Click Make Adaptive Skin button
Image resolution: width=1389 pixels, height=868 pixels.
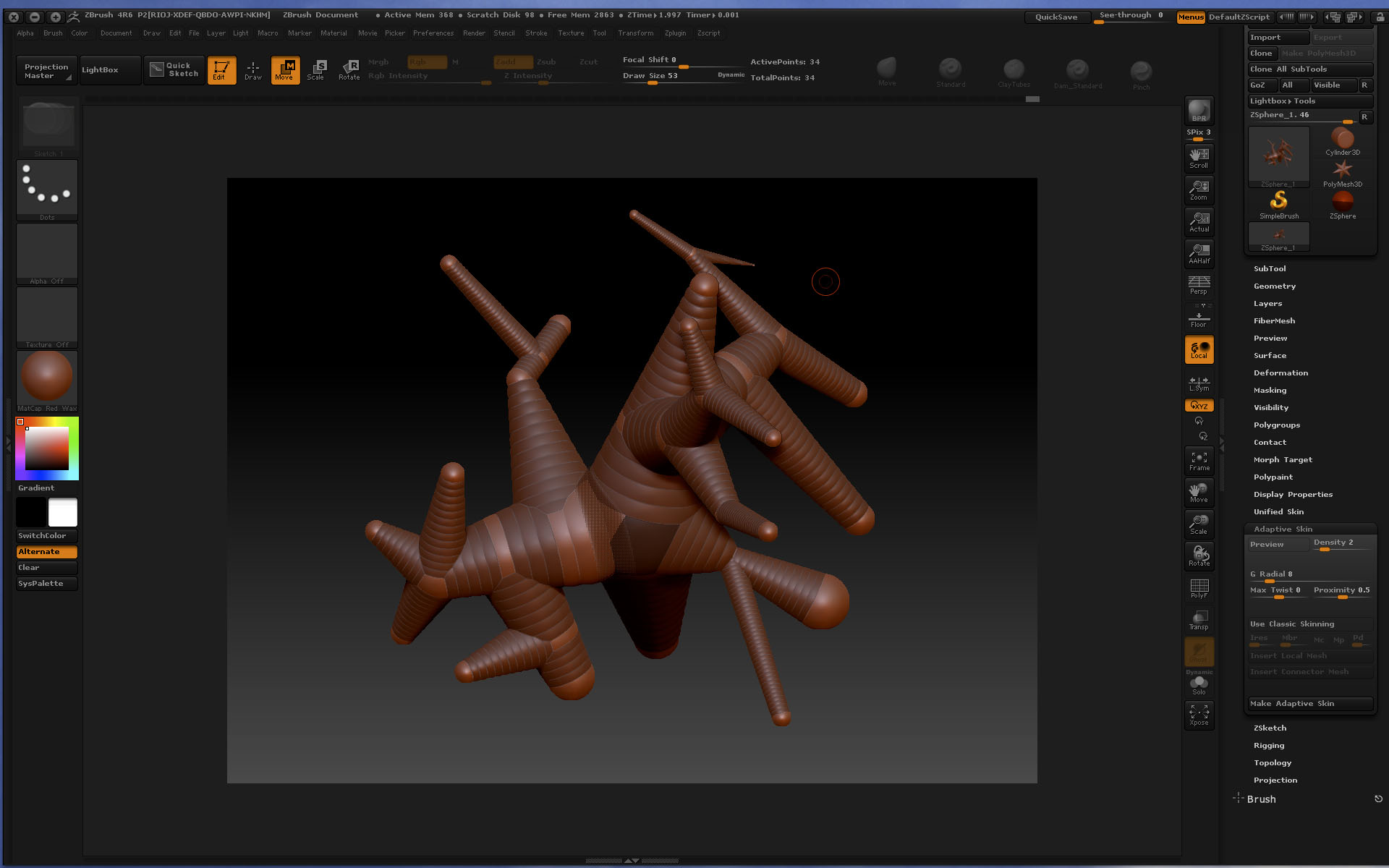click(x=1310, y=703)
